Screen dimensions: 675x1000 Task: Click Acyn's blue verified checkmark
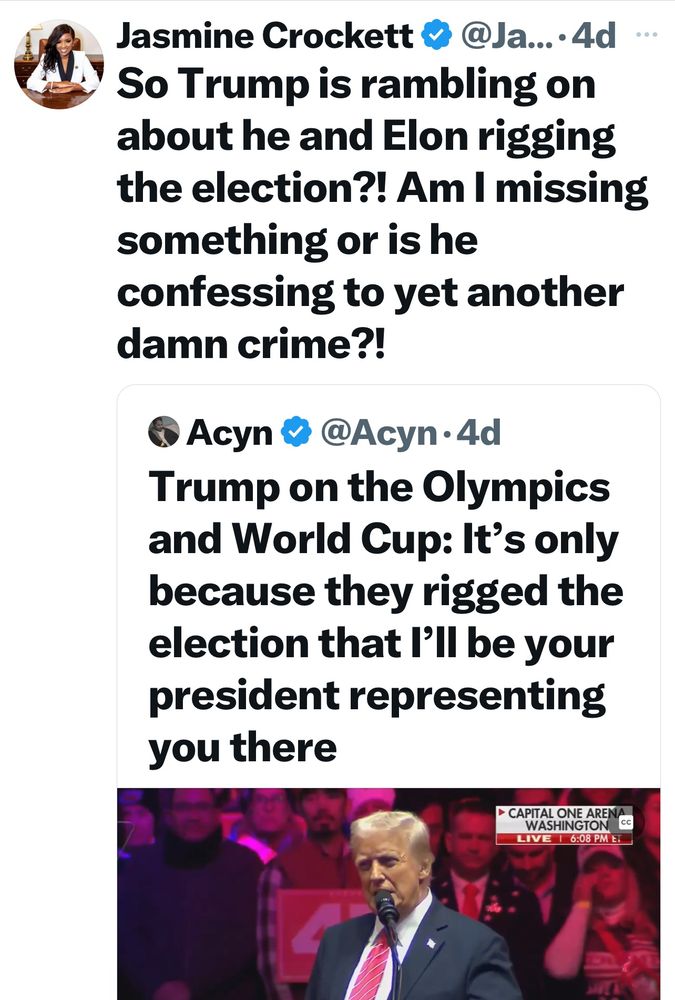point(295,432)
